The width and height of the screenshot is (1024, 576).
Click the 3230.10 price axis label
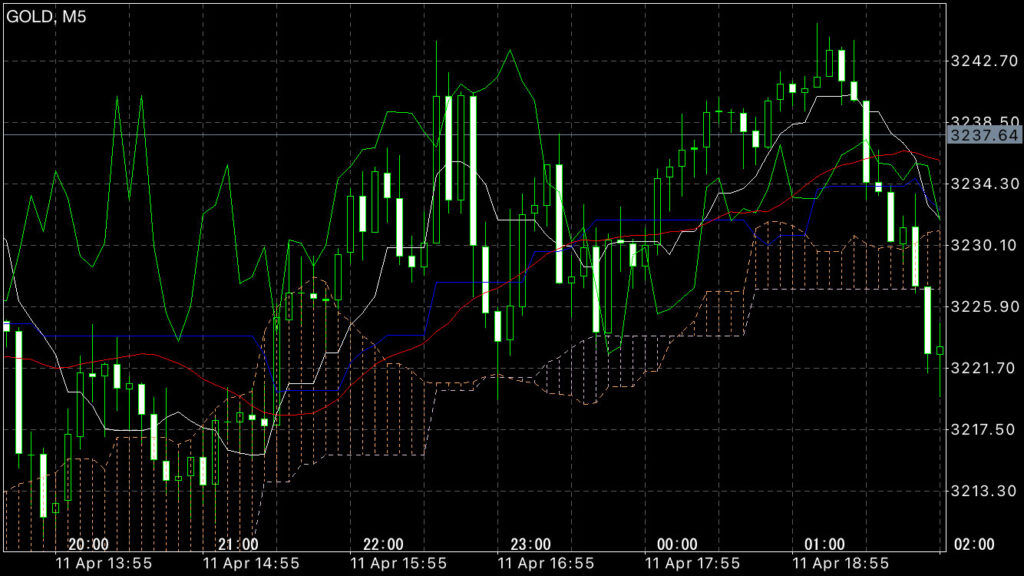(x=984, y=245)
